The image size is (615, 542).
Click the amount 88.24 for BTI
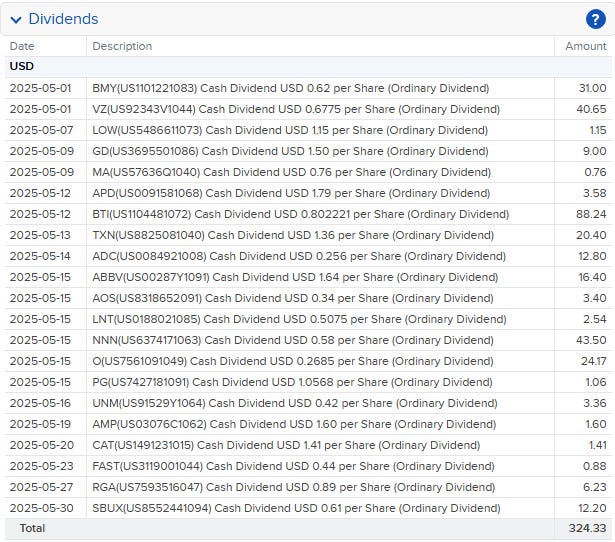[591, 214]
